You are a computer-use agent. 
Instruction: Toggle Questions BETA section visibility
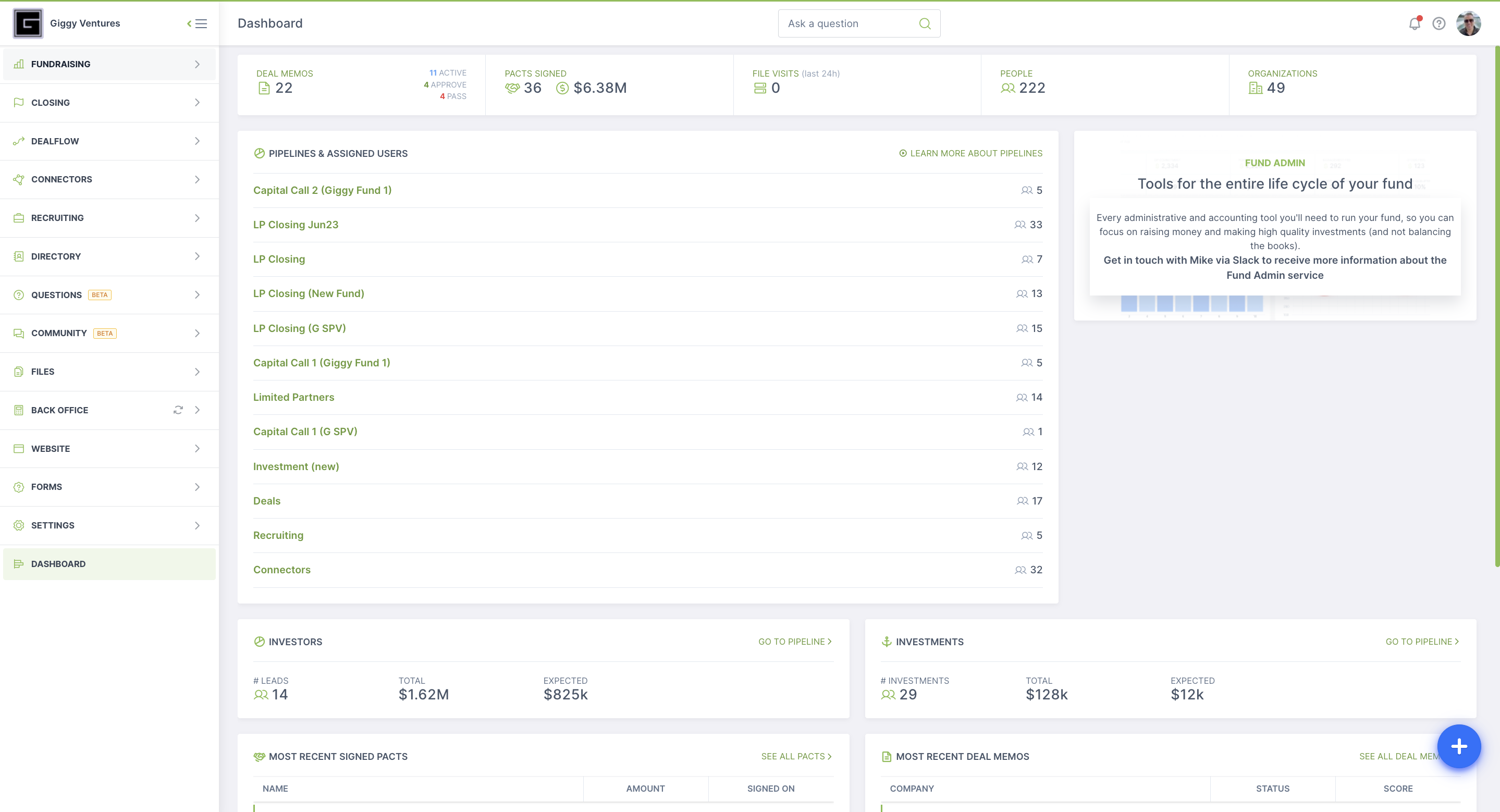pos(197,294)
